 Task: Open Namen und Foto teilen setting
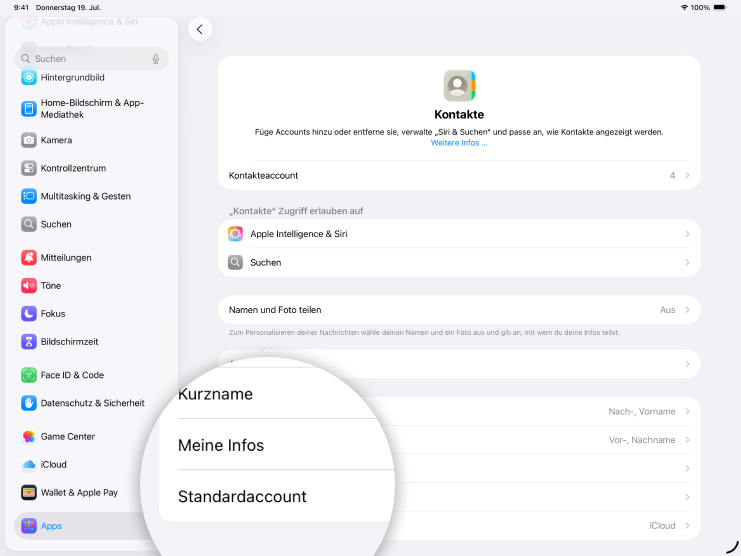(x=459, y=310)
